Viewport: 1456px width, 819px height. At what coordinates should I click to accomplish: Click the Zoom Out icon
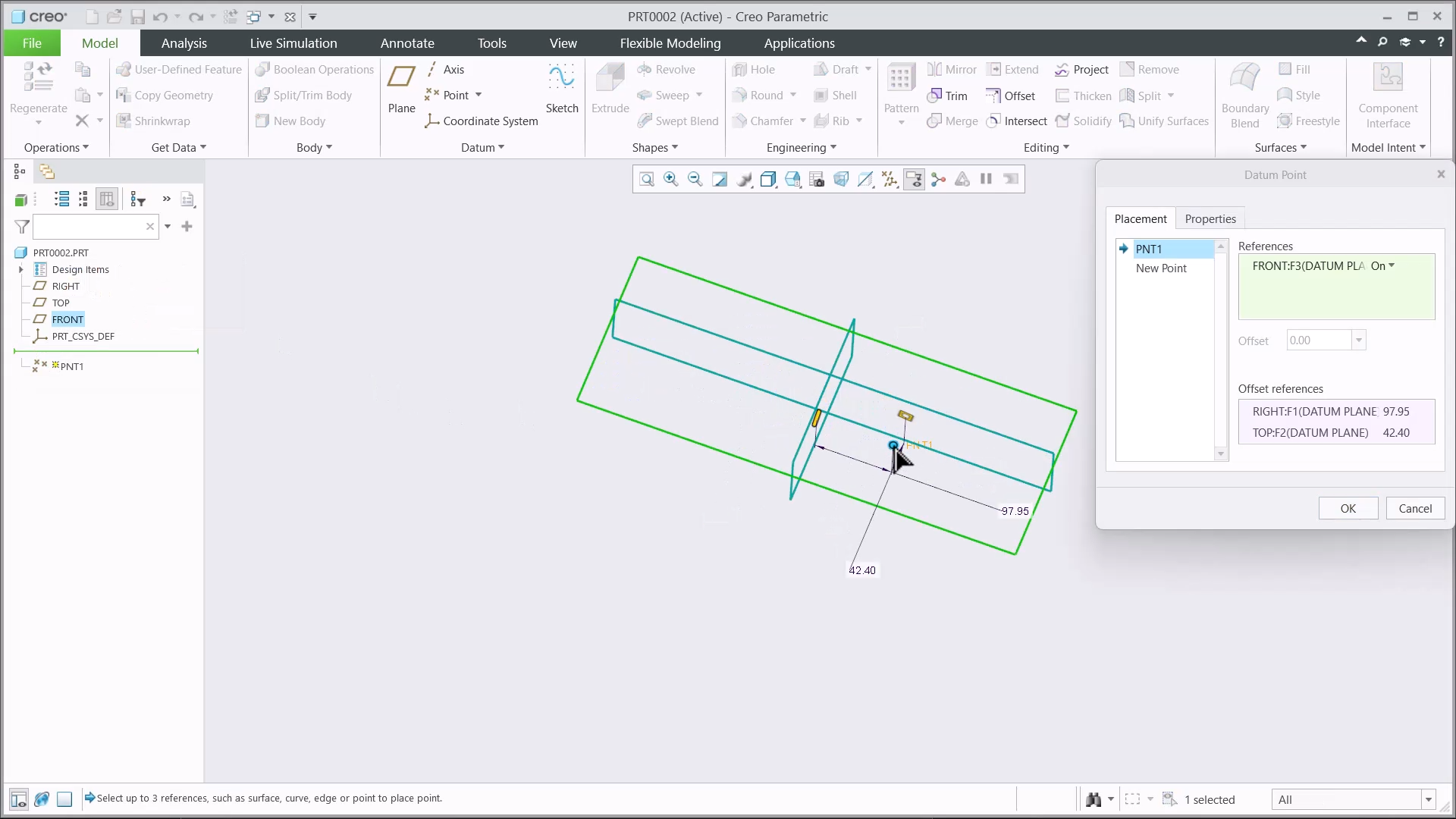point(695,180)
